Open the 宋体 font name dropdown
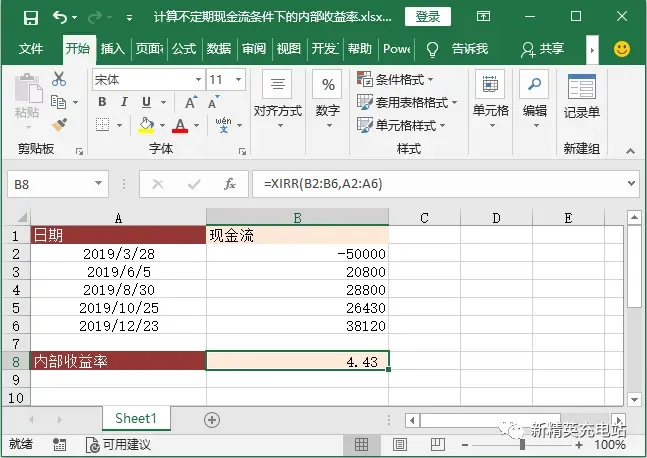The height and width of the screenshot is (458, 647). [198, 79]
